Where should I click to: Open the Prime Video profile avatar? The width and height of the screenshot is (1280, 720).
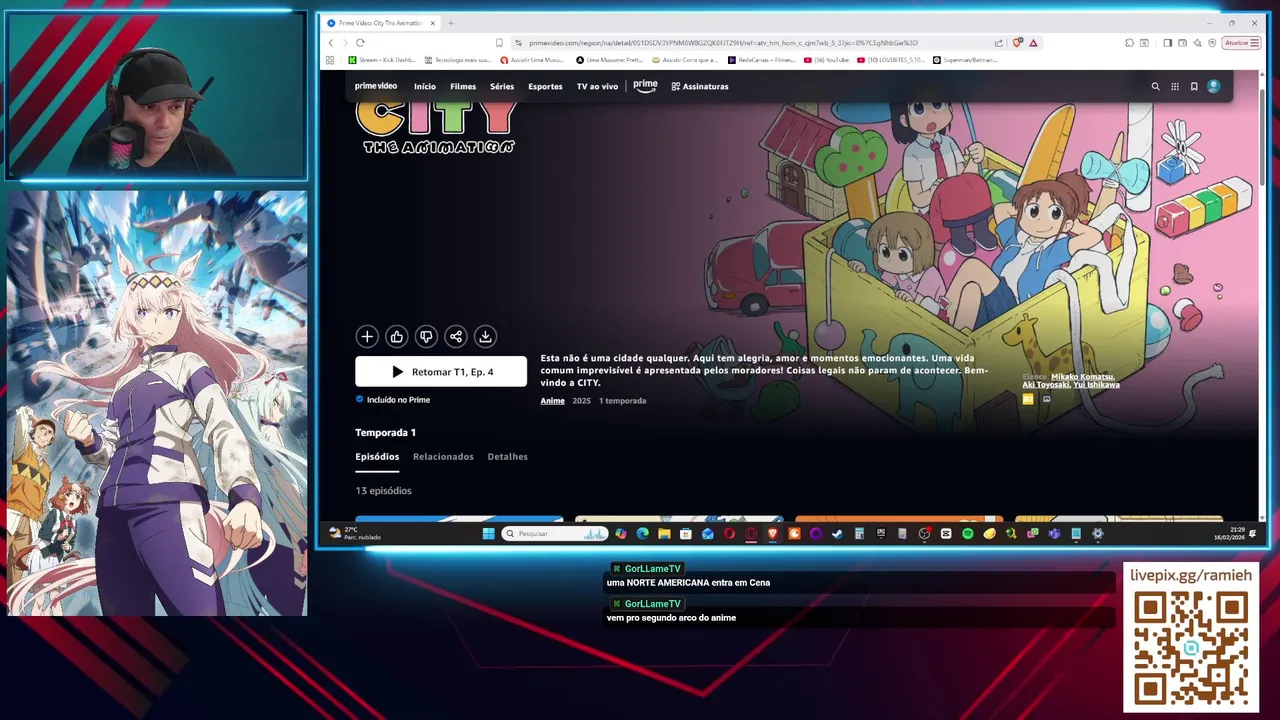pyautogui.click(x=1214, y=86)
